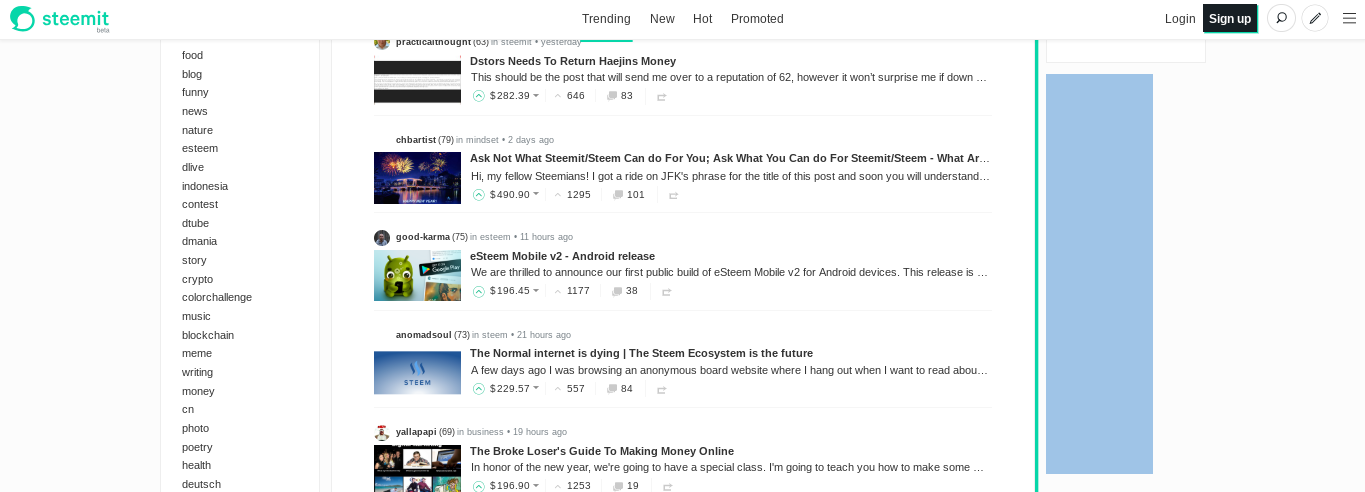Resteem the eSteem Mobile v2 post
This screenshot has width=1365, height=492.
(x=666, y=292)
